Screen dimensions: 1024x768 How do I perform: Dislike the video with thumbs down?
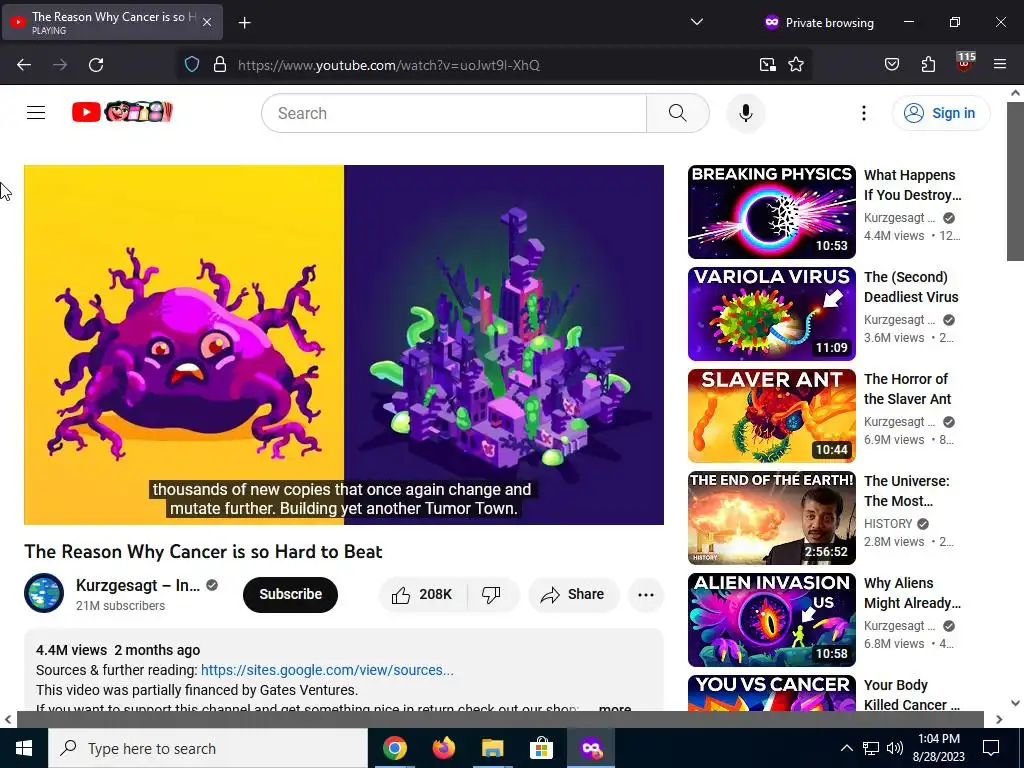point(491,594)
